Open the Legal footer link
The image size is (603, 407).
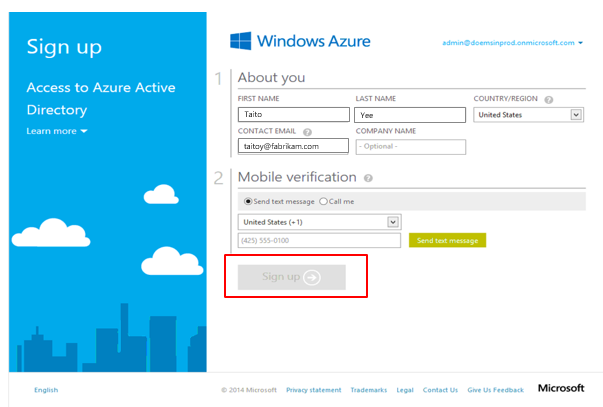tap(405, 390)
